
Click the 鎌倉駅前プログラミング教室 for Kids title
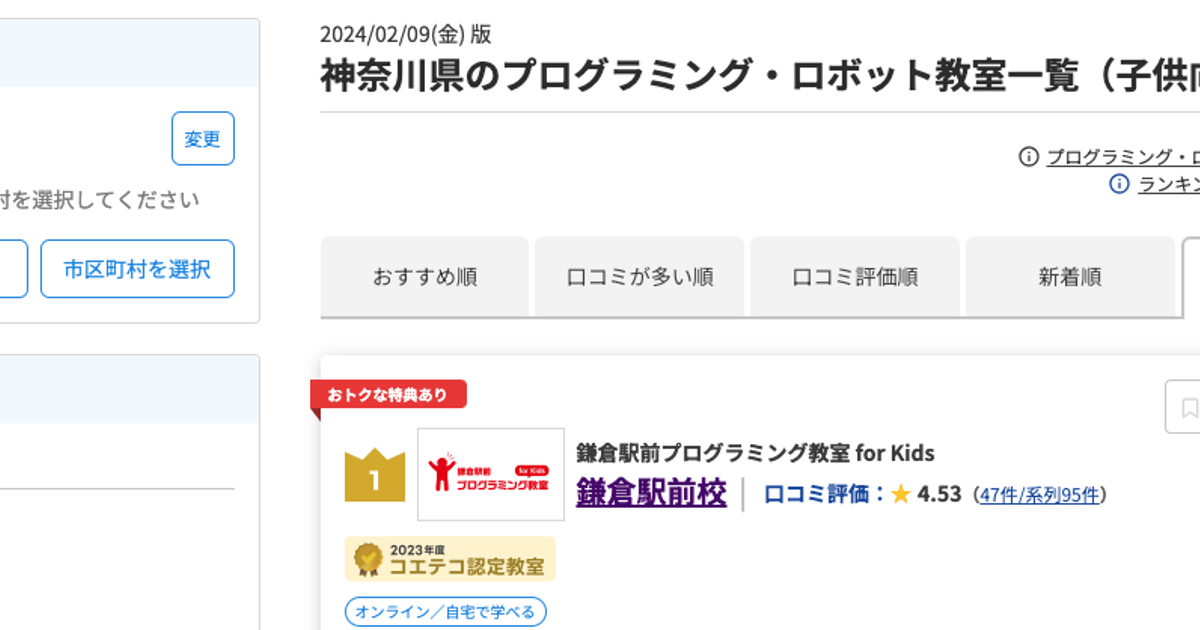coord(755,453)
